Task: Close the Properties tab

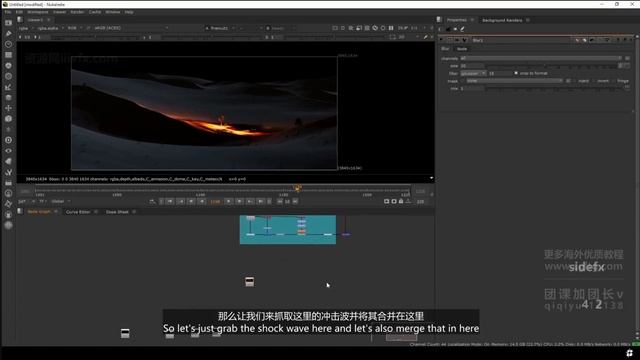Action: (x=472, y=20)
